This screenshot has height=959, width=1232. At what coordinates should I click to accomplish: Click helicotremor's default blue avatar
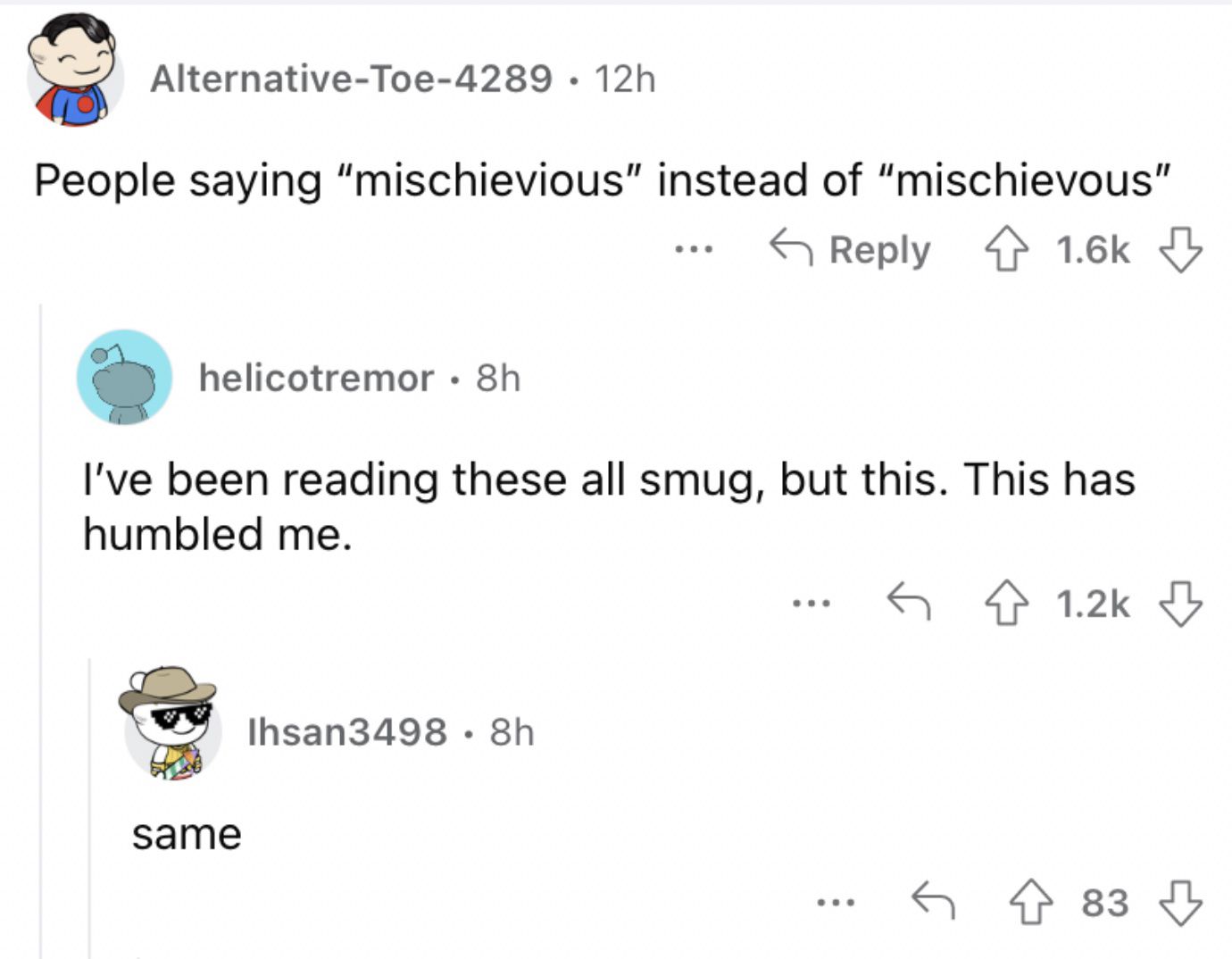pos(124,377)
